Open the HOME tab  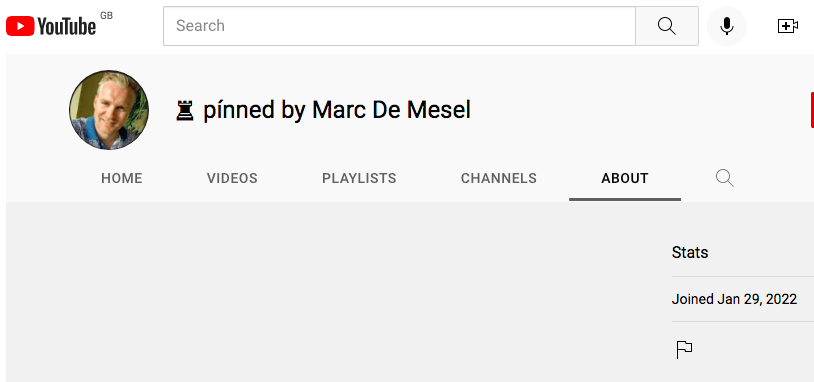tap(122, 179)
